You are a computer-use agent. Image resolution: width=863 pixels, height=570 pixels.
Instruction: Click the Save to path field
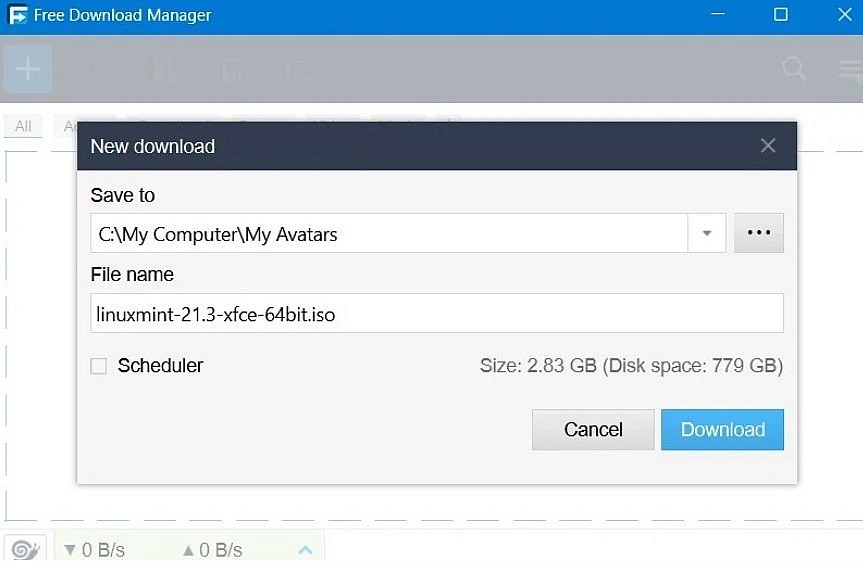(x=390, y=234)
